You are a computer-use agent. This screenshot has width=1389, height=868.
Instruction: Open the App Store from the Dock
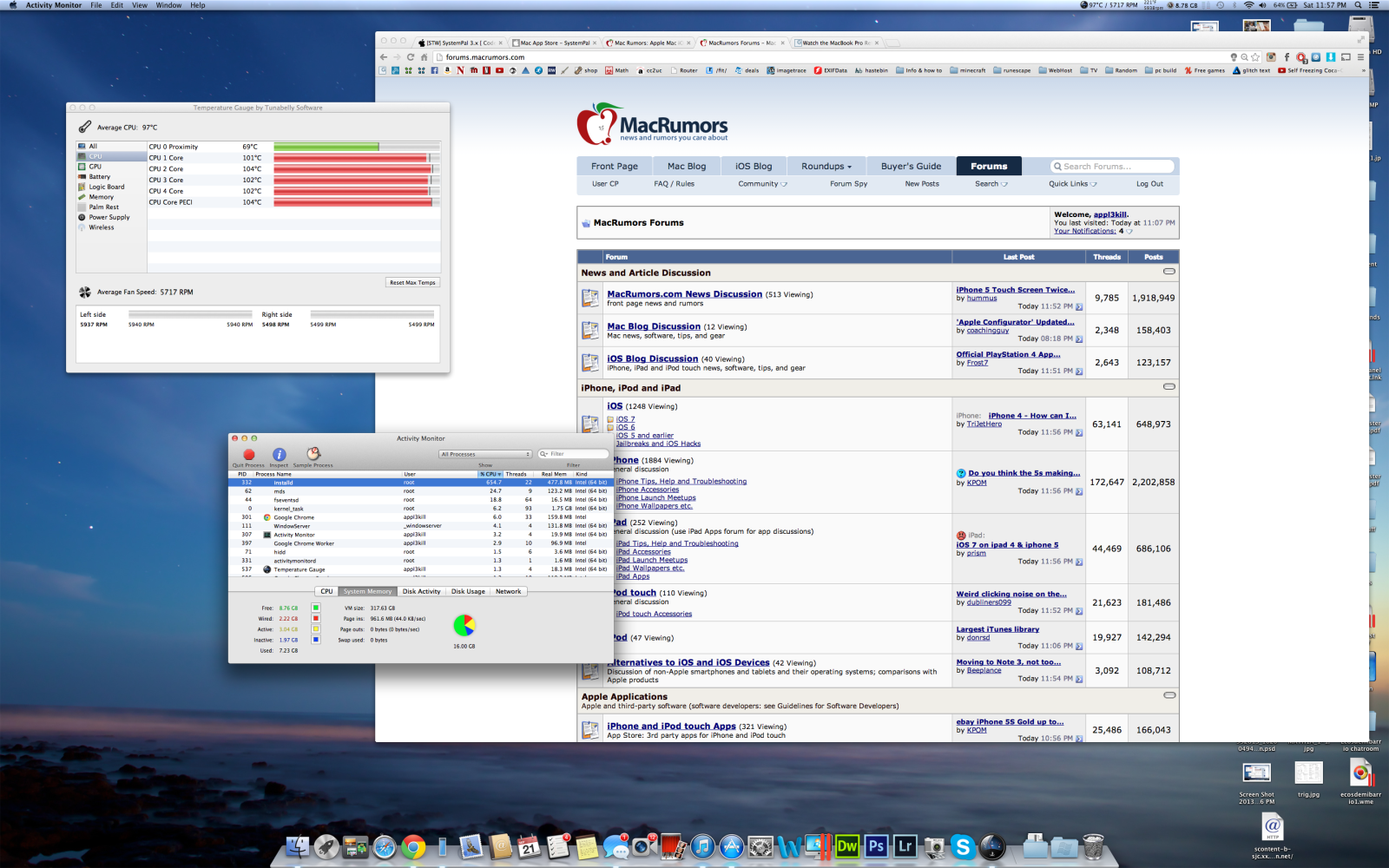pos(732,846)
